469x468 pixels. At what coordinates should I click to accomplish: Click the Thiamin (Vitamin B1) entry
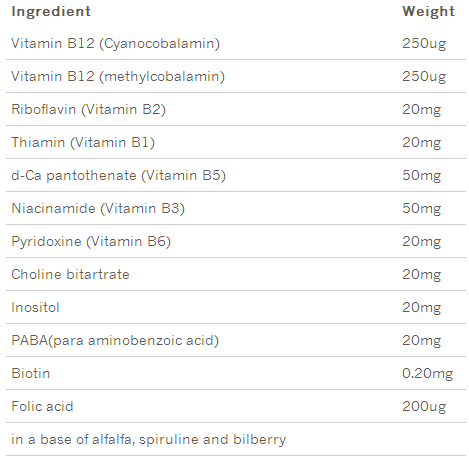click(x=83, y=143)
